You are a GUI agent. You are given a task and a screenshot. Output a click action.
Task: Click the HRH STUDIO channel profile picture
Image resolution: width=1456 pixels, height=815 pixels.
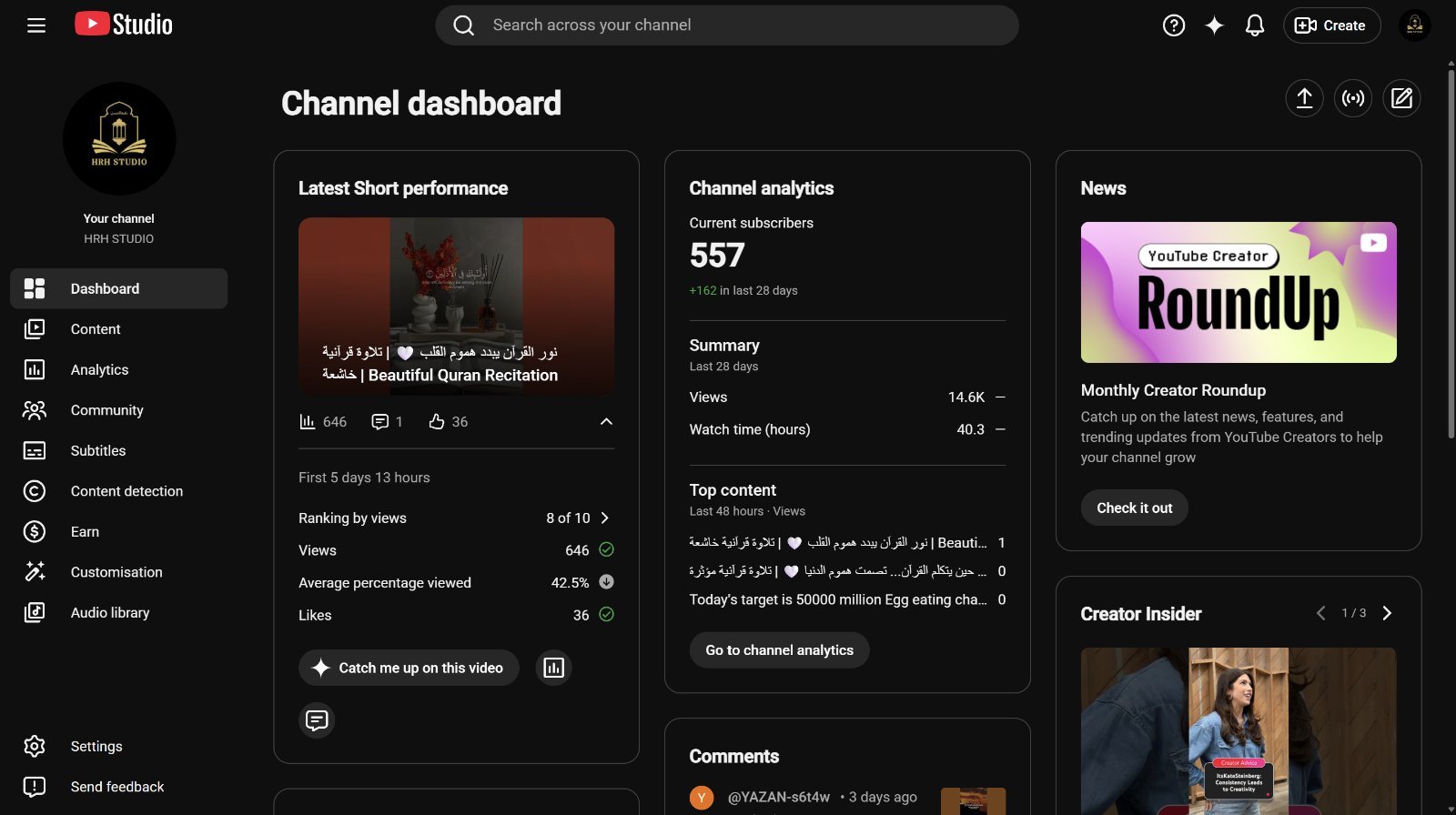(x=119, y=138)
